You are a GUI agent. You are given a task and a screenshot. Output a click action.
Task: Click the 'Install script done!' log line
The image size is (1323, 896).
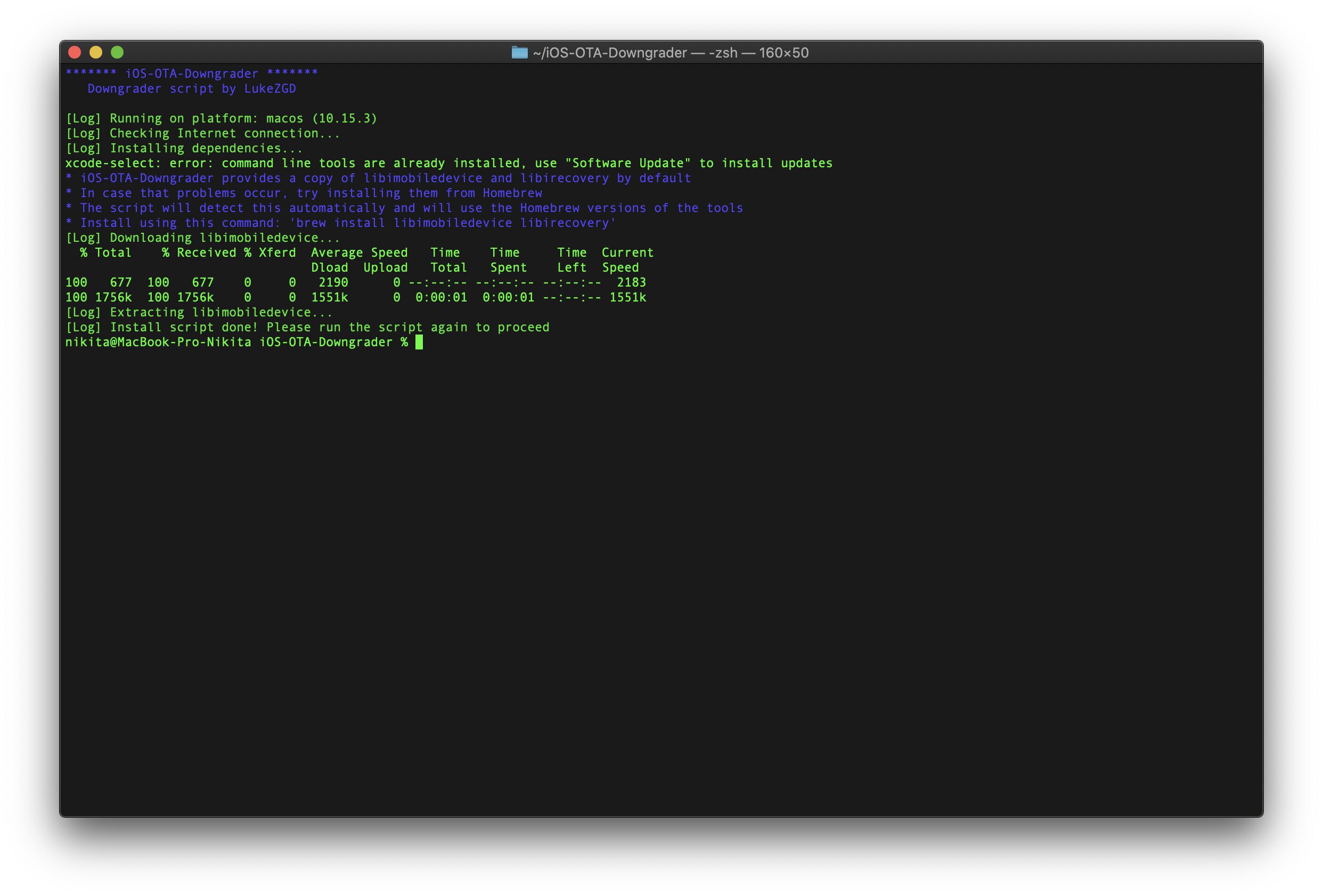point(307,327)
